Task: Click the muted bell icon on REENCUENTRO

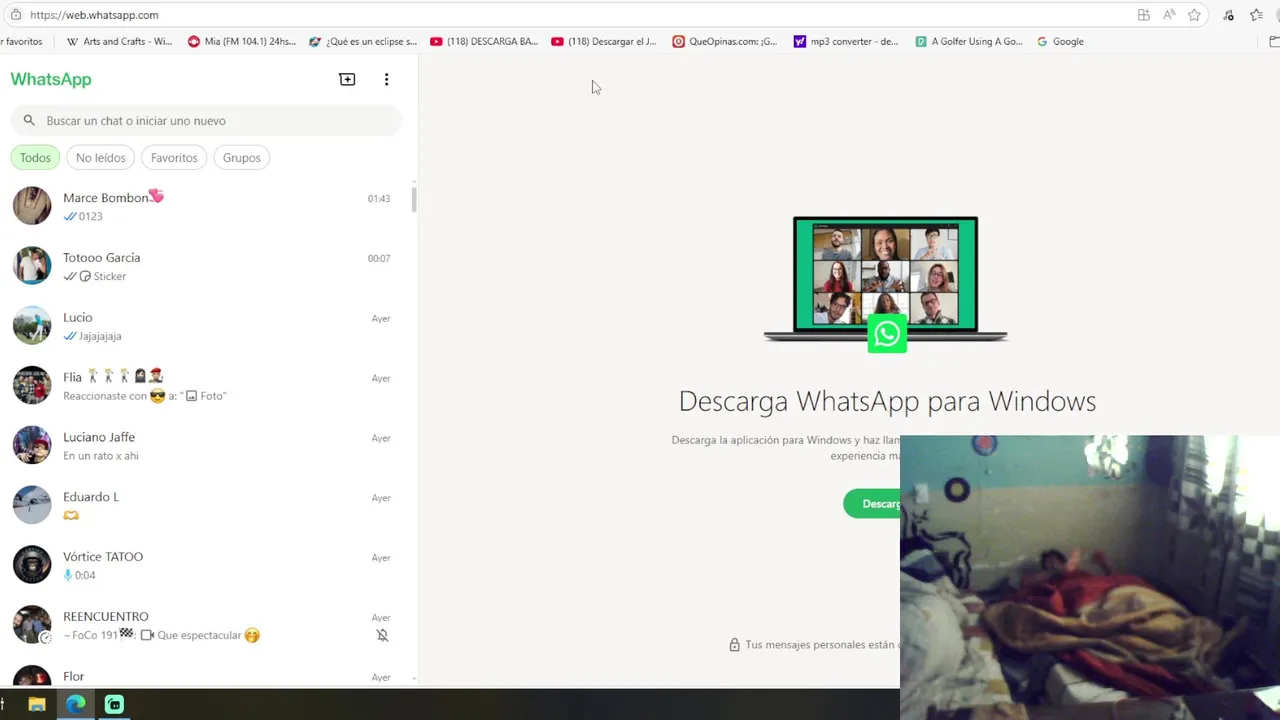Action: 382,635
